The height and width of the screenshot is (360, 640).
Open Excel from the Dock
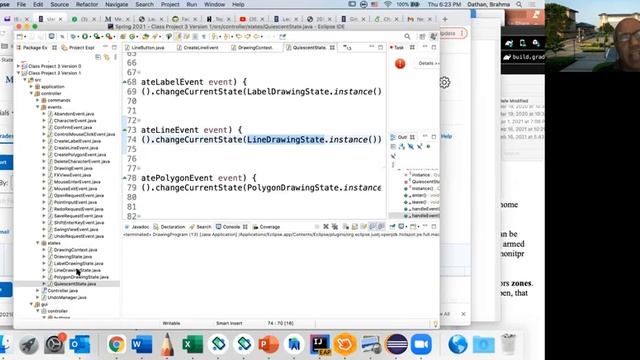pos(192,344)
